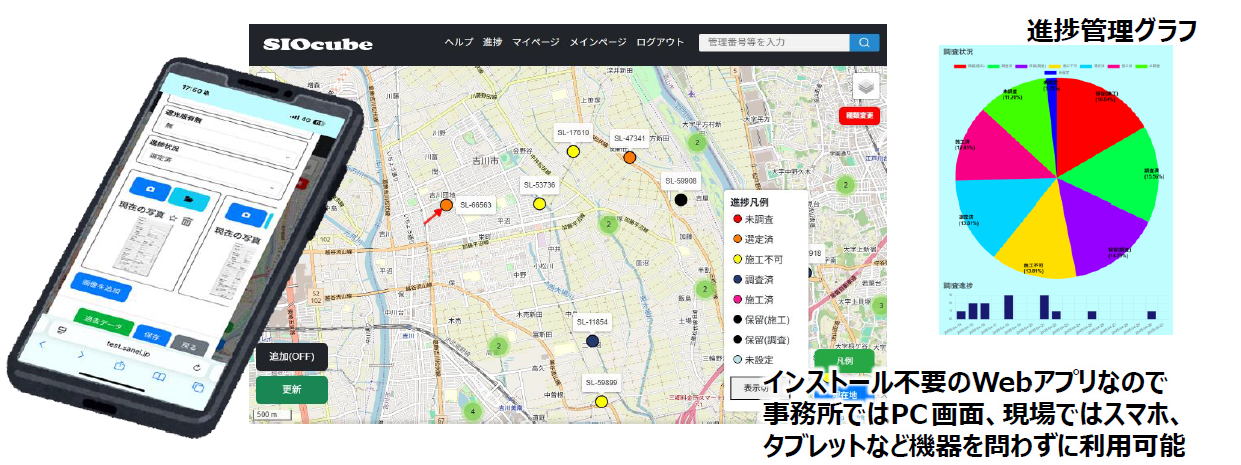Click the orange marker for SL-66563

(x=446, y=204)
